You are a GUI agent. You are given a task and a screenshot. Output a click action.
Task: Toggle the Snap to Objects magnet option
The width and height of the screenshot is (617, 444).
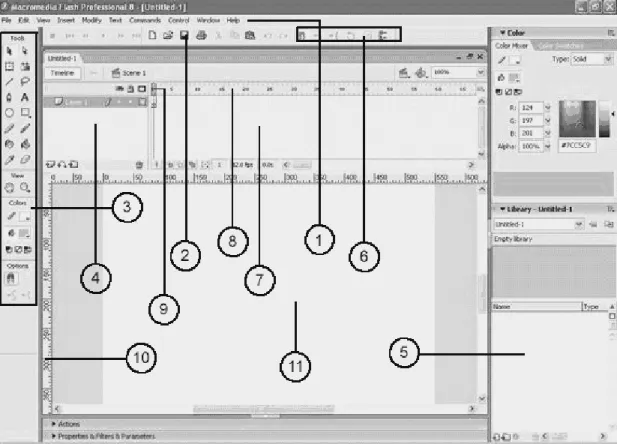[x=11, y=279]
